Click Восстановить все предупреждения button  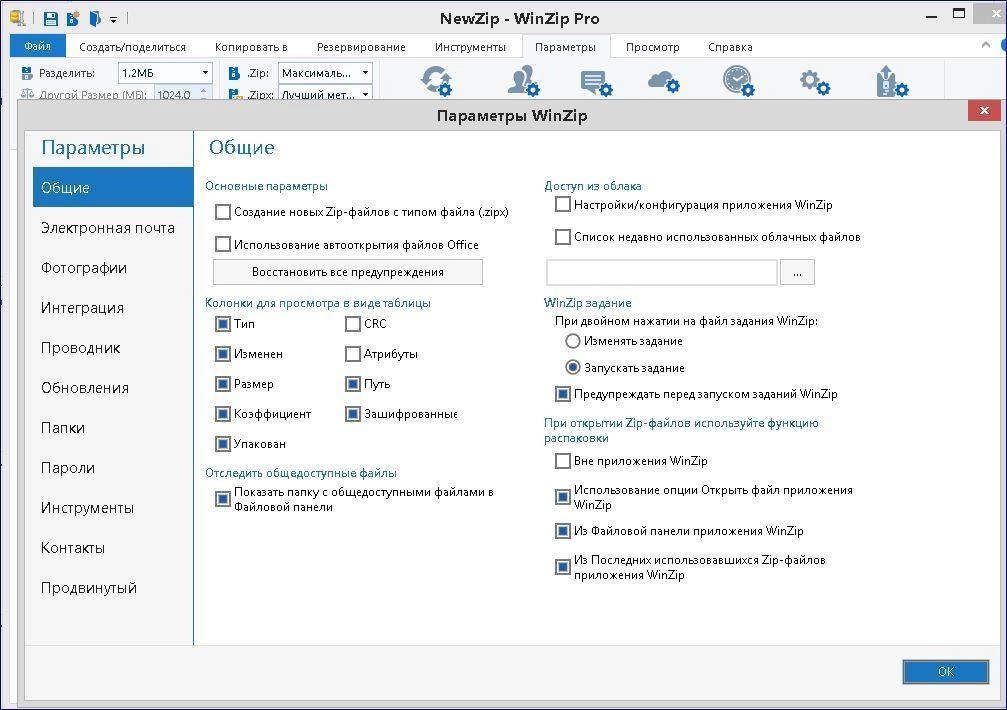coord(347,272)
